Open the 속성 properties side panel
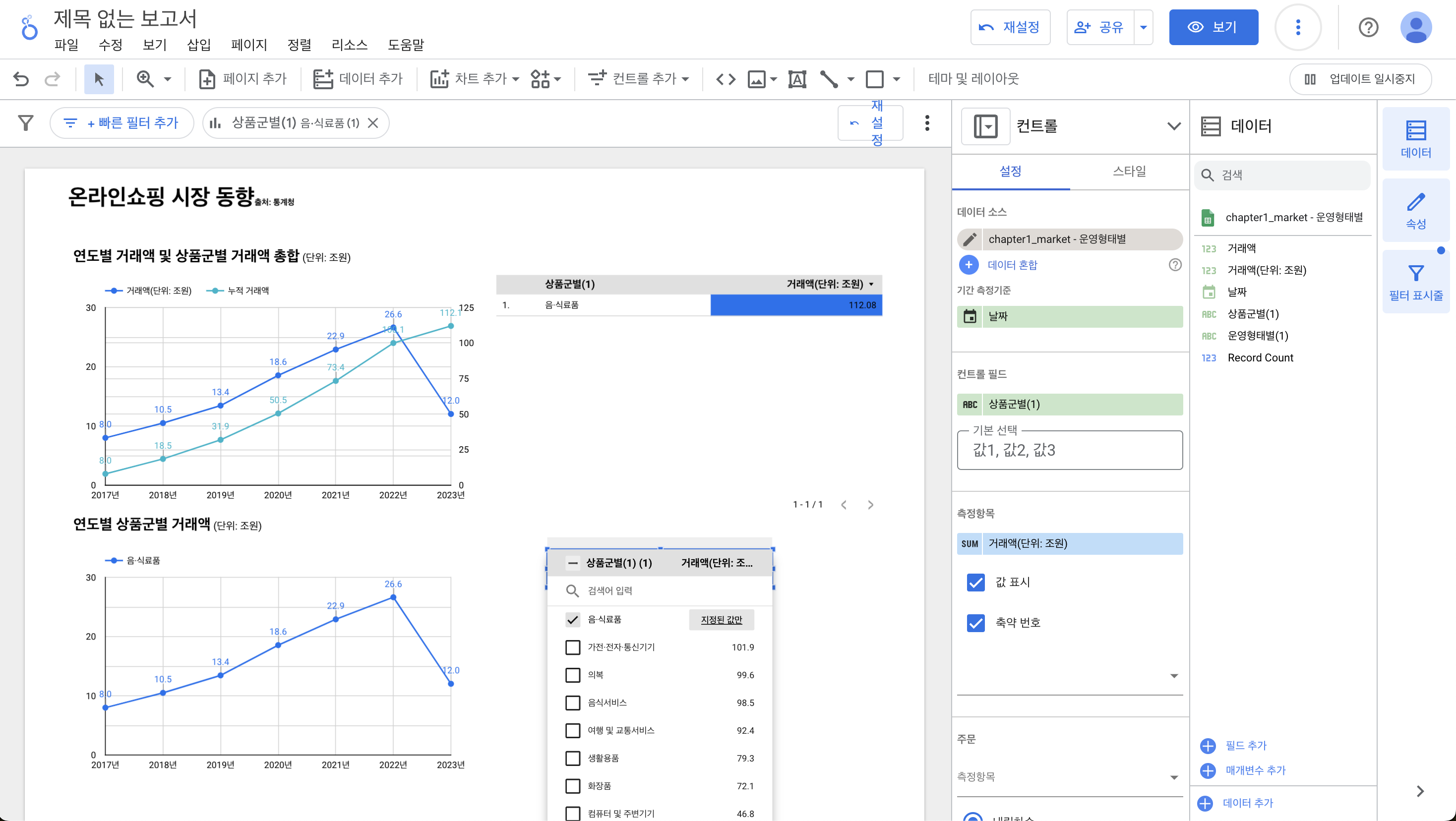Image resolution: width=1456 pixels, height=821 pixels. pyautogui.click(x=1415, y=210)
